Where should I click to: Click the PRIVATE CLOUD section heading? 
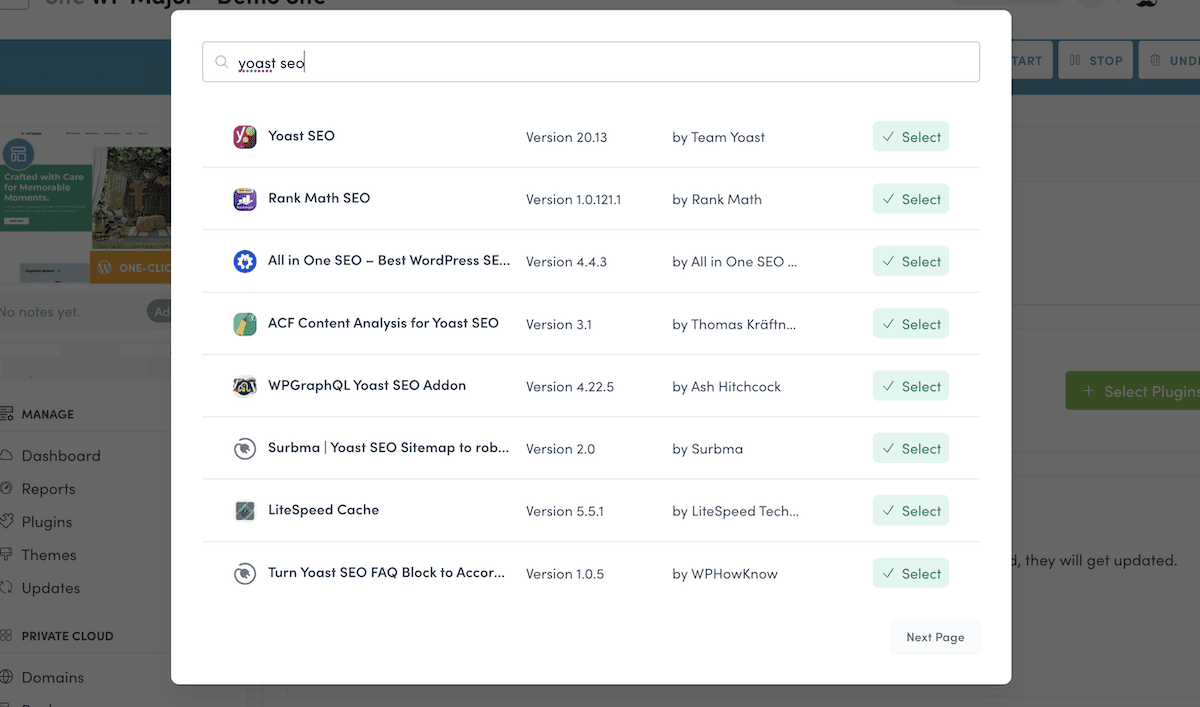[67, 636]
